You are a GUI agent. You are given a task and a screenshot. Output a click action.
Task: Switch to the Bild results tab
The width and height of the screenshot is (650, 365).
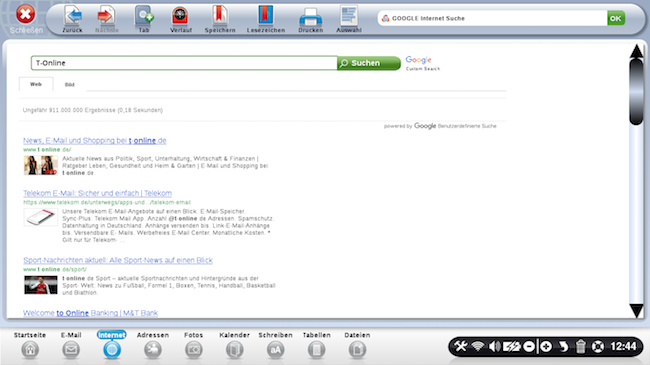point(70,85)
